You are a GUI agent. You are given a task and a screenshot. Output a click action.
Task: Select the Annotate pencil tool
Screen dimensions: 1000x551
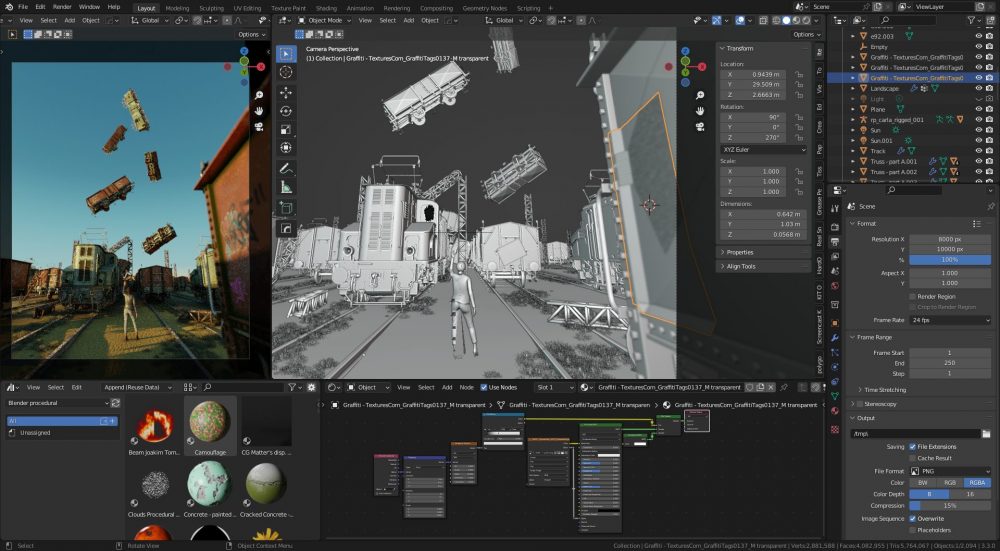tap(286, 169)
